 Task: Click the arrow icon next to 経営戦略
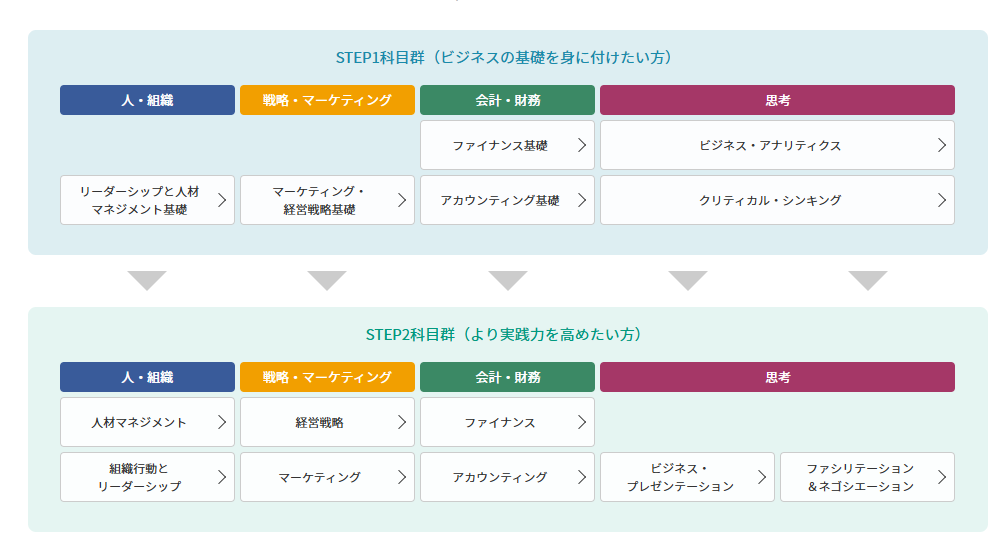pyautogui.click(x=402, y=422)
